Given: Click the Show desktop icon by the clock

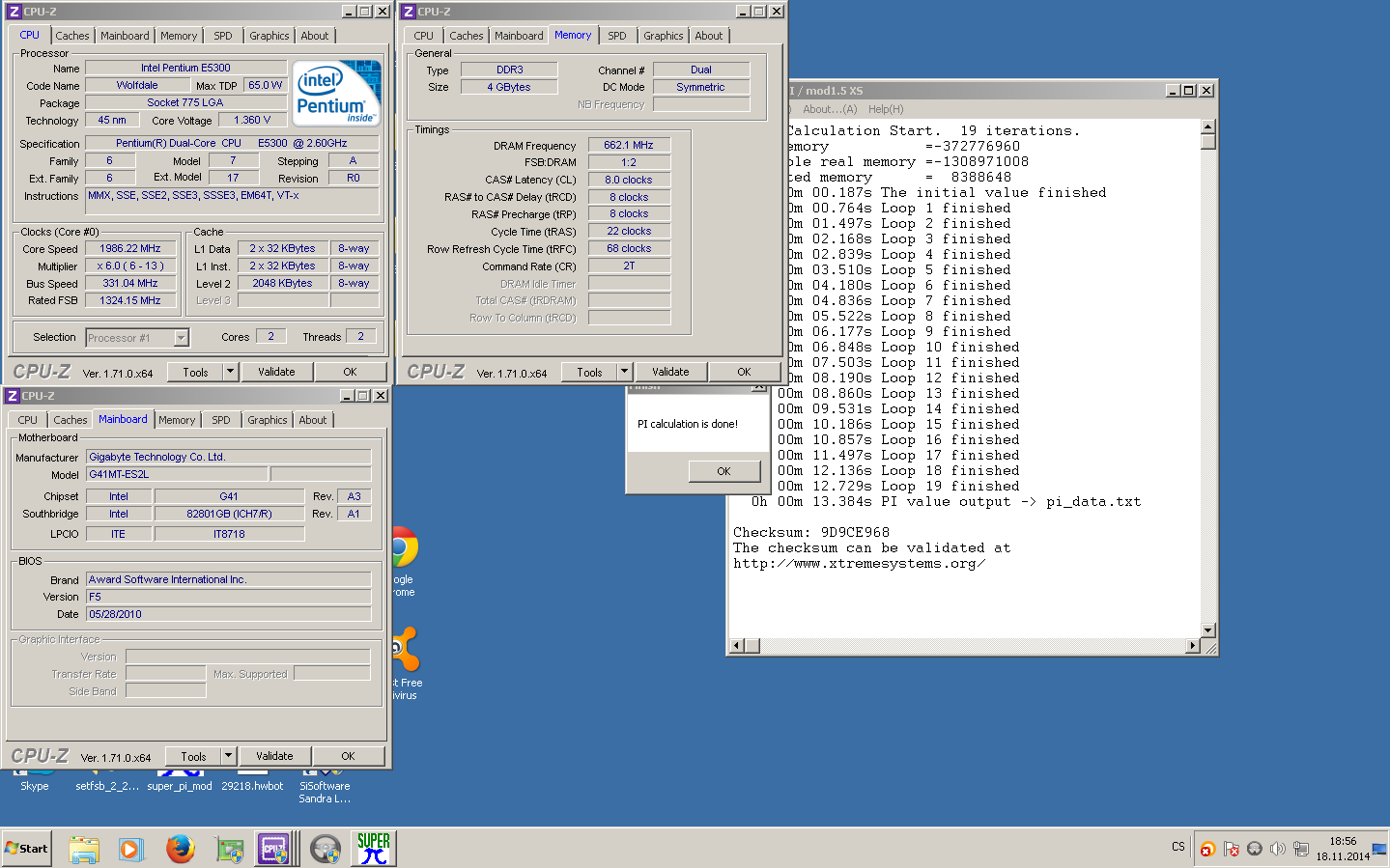Looking at the screenshot, I should [x=1379, y=849].
